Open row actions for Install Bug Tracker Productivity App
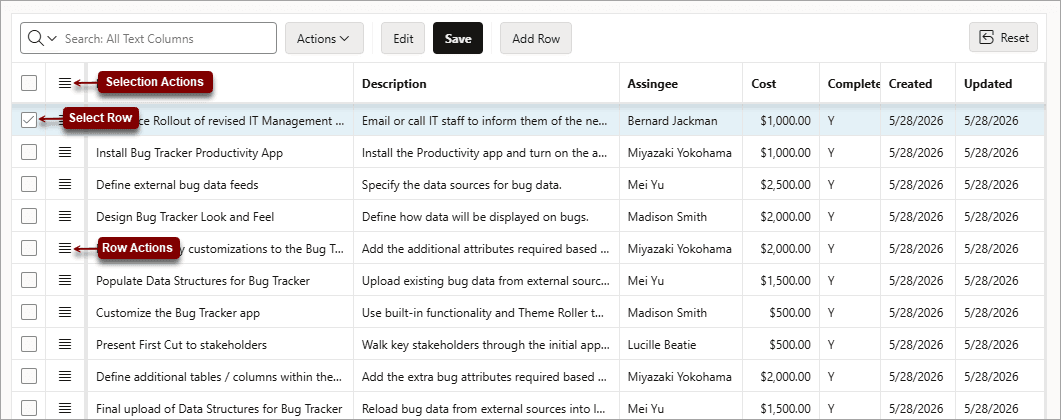This screenshot has width=1061, height=420. [64, 152]
